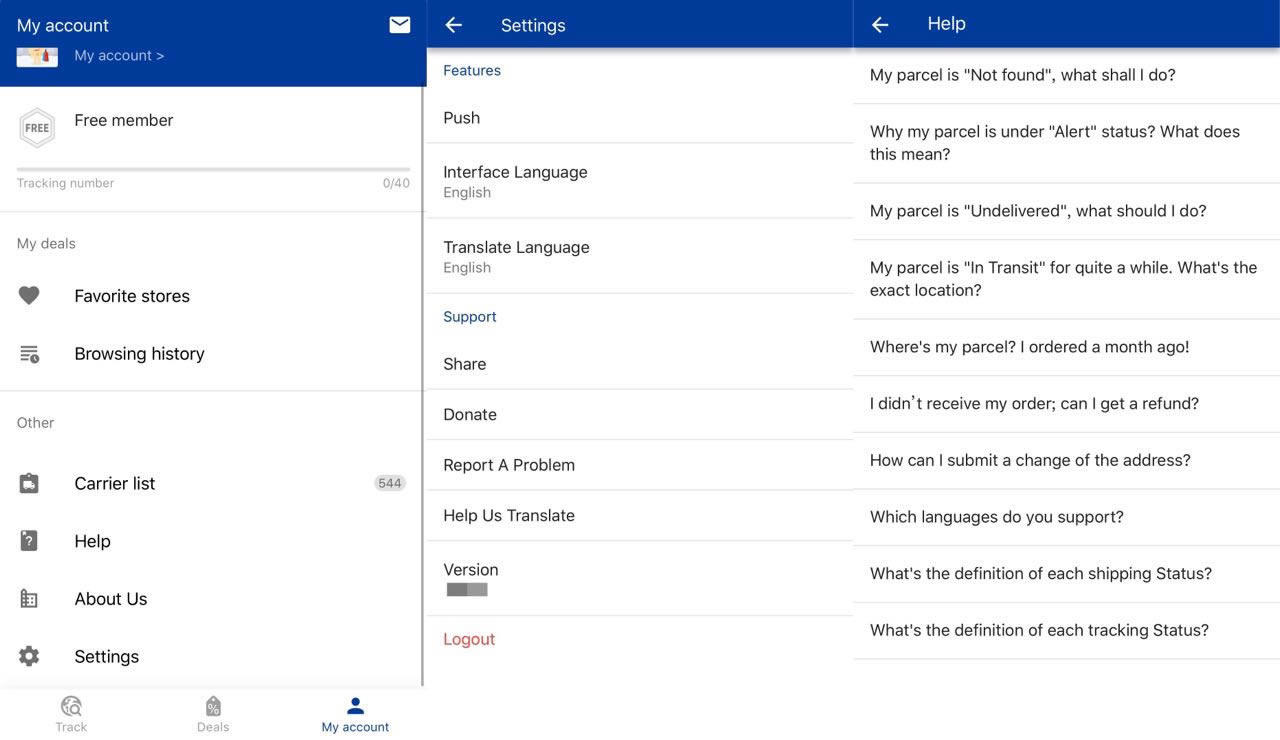Open Push notification settings
Viewport: 1280px width, 740px height.
639,118
